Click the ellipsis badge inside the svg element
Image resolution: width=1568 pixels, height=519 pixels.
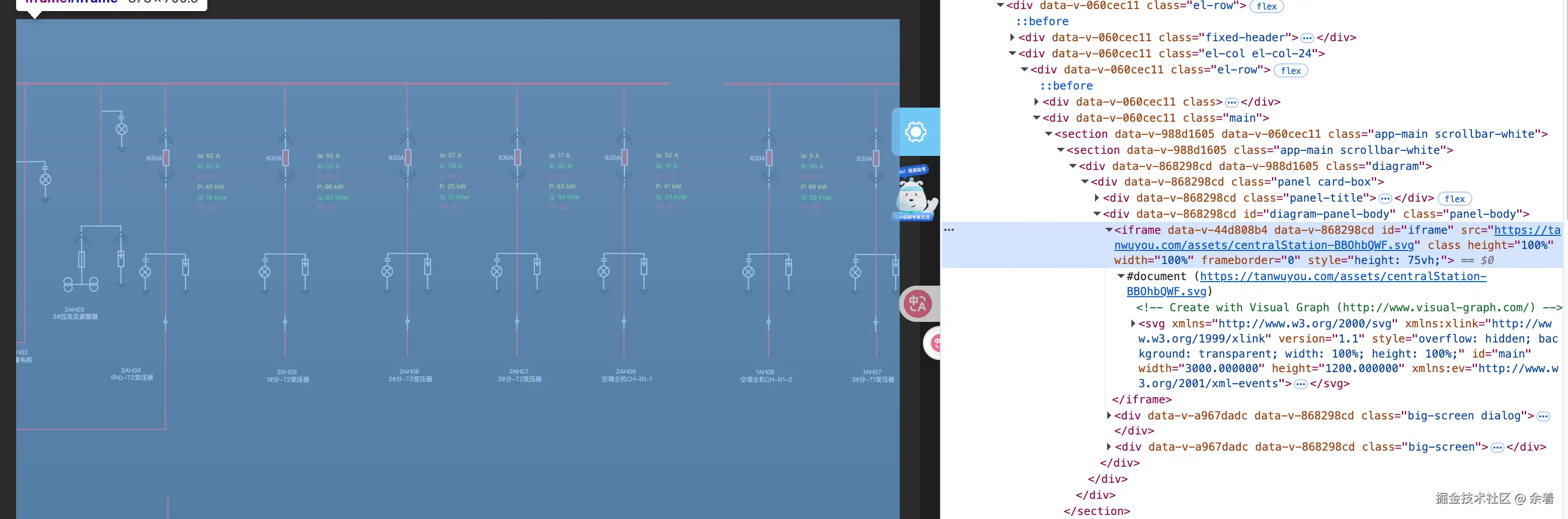point(1300,384)
